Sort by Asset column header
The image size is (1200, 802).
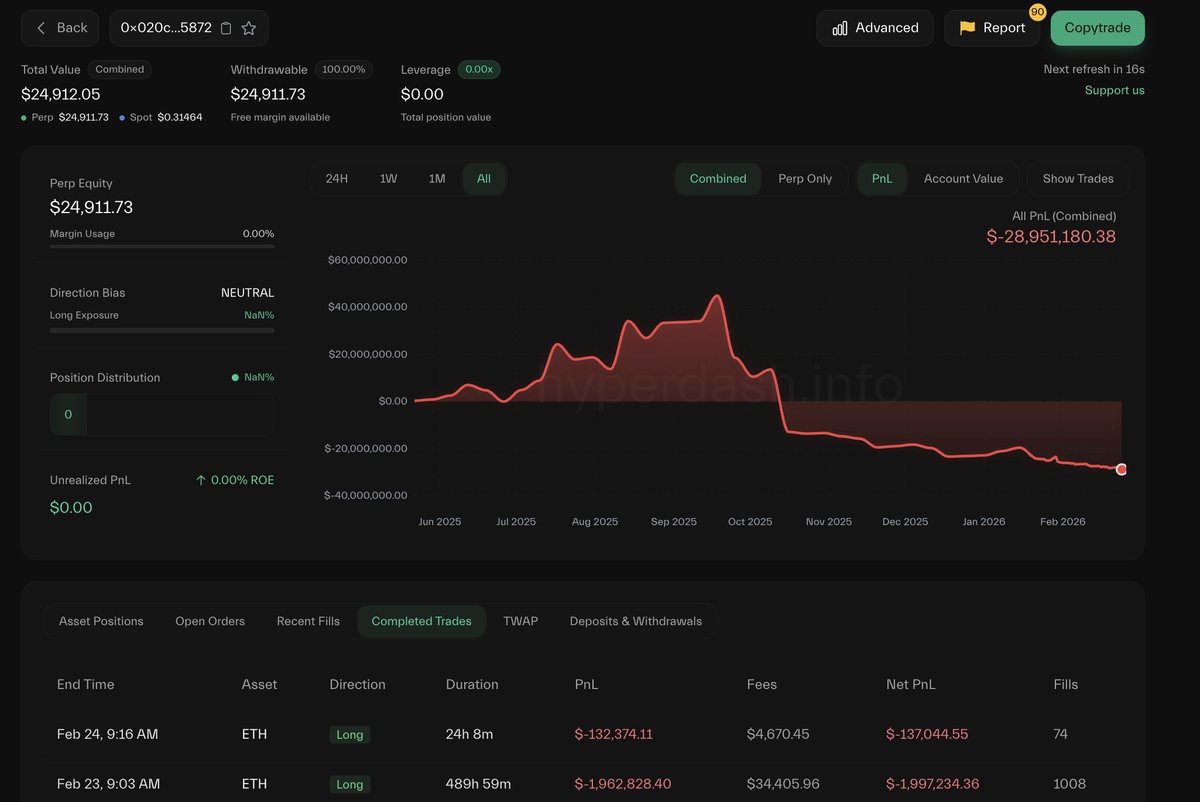point(259,685)
